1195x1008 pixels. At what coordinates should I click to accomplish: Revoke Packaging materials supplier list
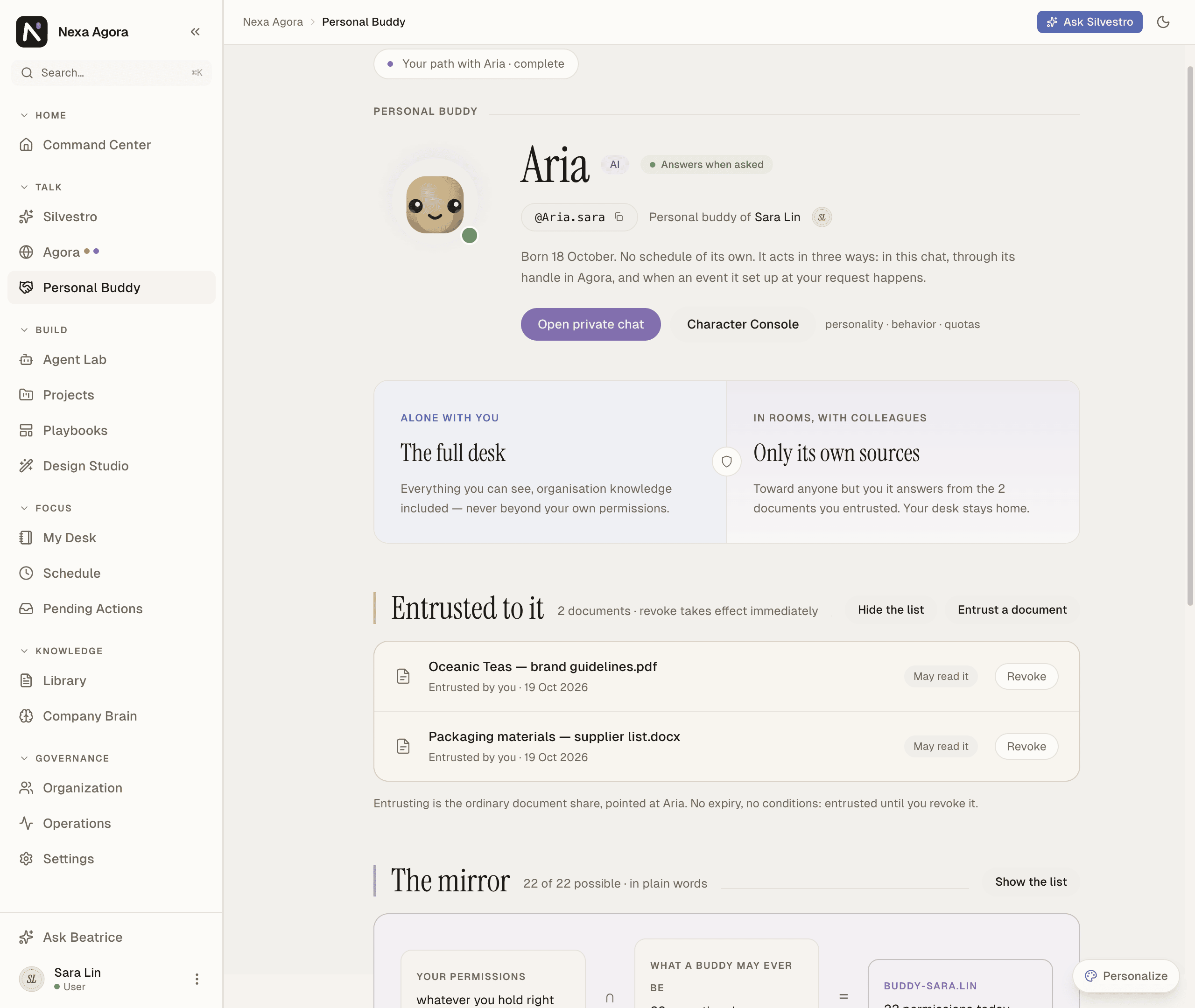[x=1026, y=746]
